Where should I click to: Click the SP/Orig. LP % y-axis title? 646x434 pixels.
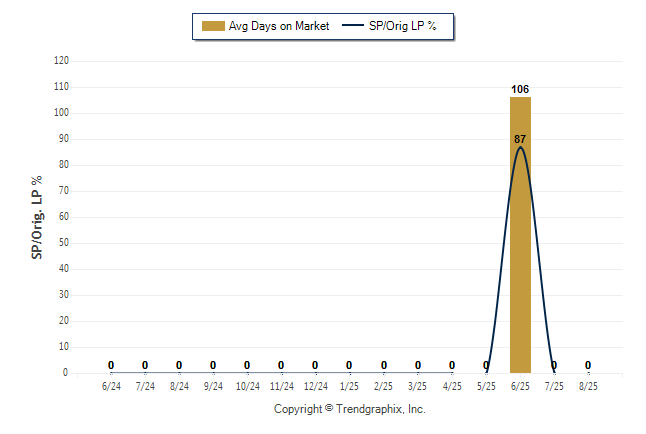pyautogui.click(x=37, y=218)
